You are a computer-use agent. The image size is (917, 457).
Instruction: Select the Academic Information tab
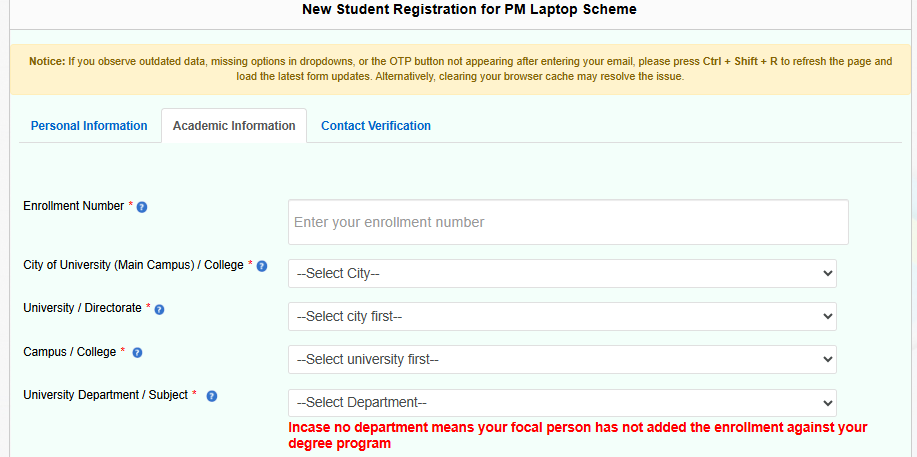234,126
